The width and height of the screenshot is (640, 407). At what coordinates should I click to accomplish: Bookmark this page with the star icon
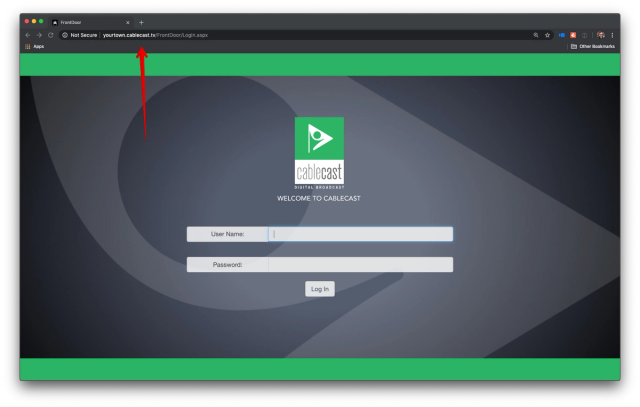[x=547, y=35]
